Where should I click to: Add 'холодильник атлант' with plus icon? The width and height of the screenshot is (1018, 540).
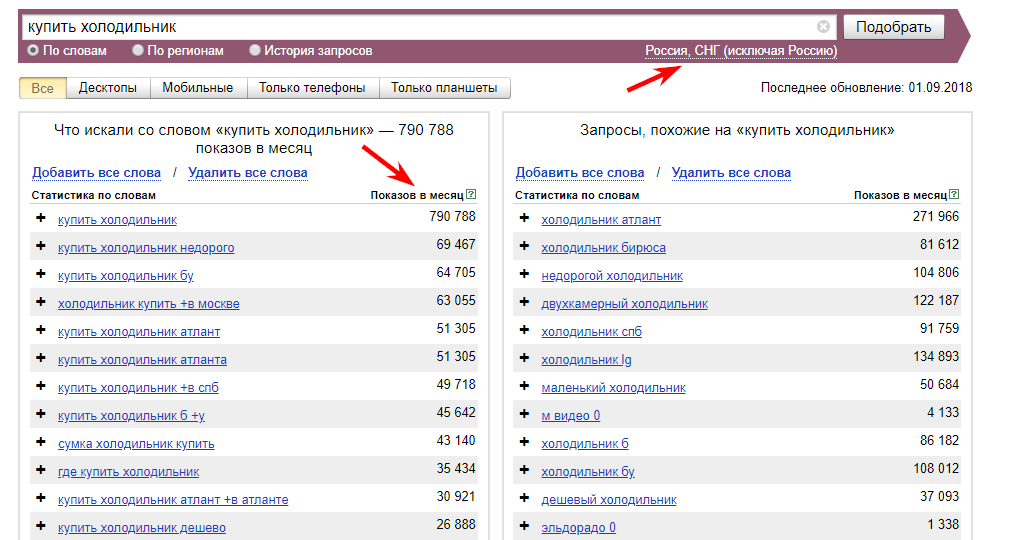[525, 217]
